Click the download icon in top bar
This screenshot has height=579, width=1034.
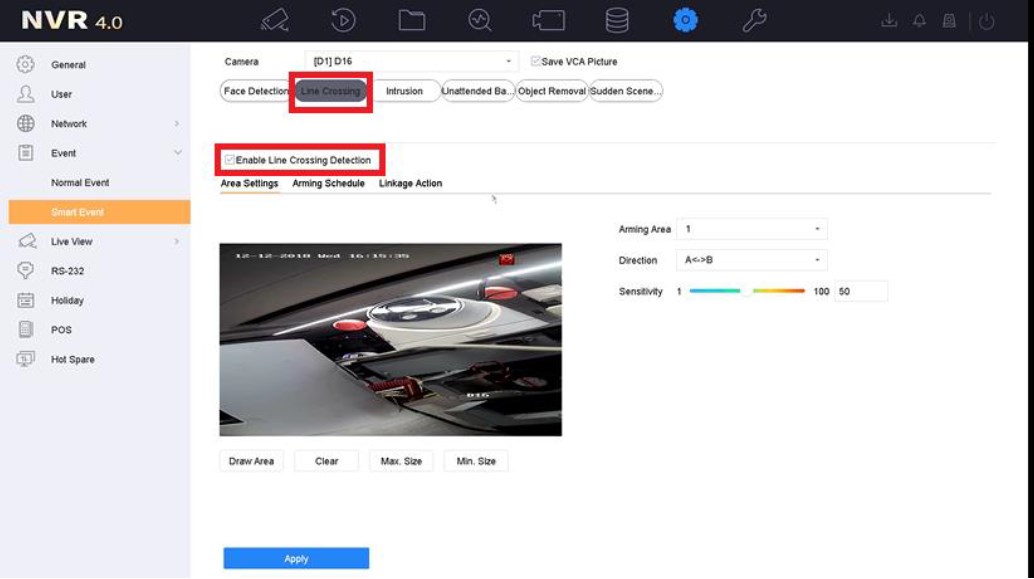(x=889, y=21)
